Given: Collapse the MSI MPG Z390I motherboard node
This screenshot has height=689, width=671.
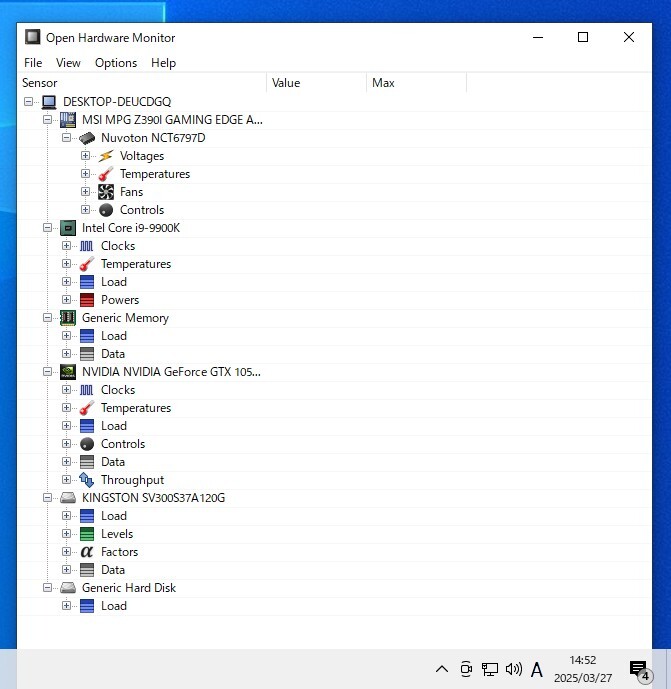Looking at the screenshot, I should tap(47, 120).
